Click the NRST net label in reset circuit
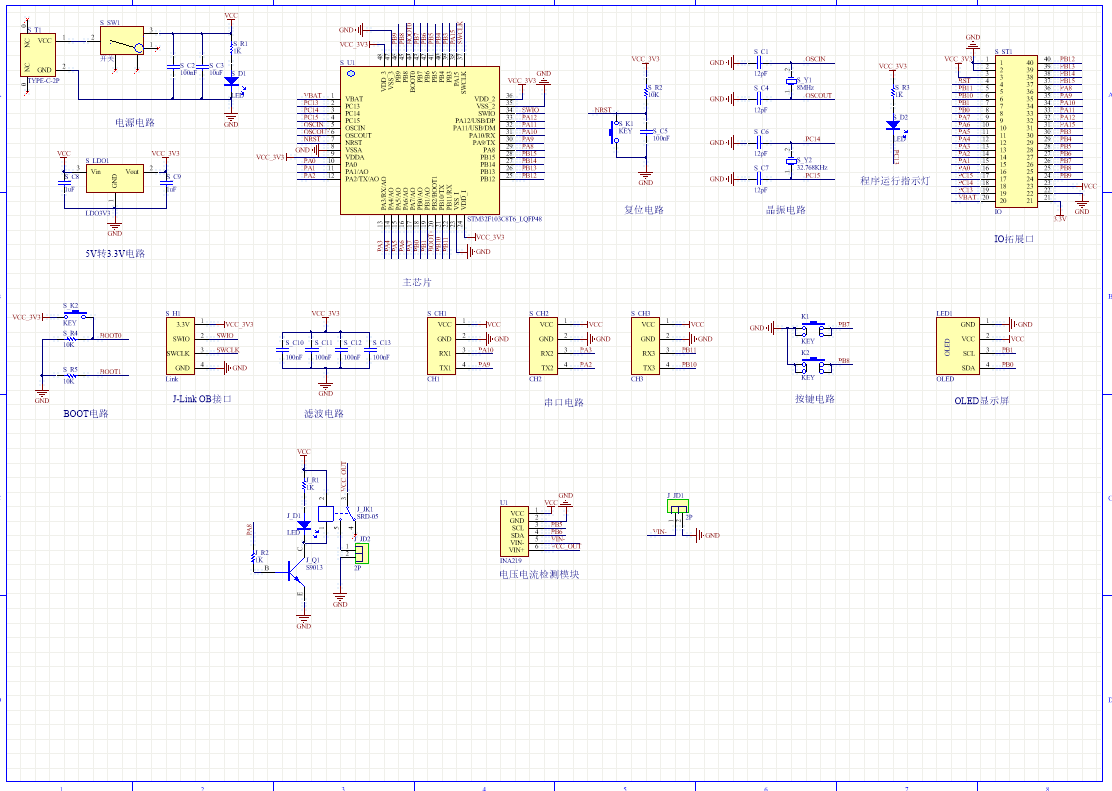1112x791 pixels. tap(603, 110)
